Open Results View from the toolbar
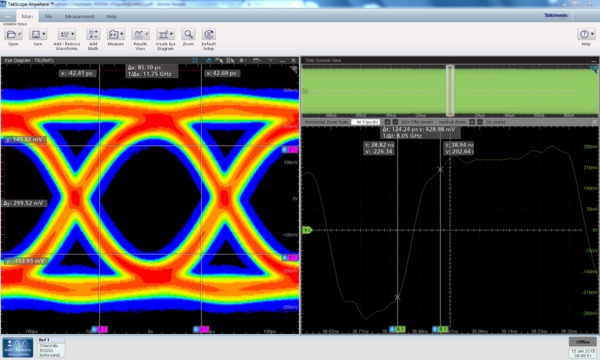The image size is (600, 360). tap(140, 34)
